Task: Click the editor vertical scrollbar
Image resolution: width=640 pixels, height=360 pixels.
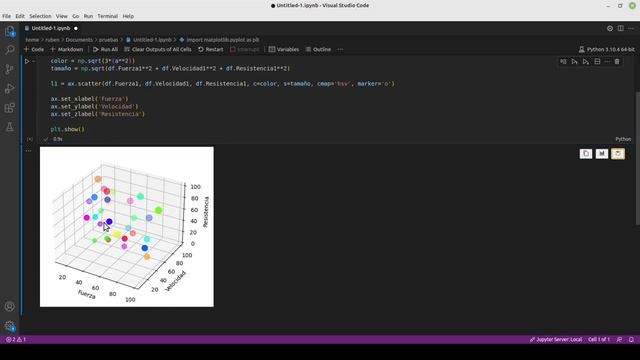Action: pos(638,158)
